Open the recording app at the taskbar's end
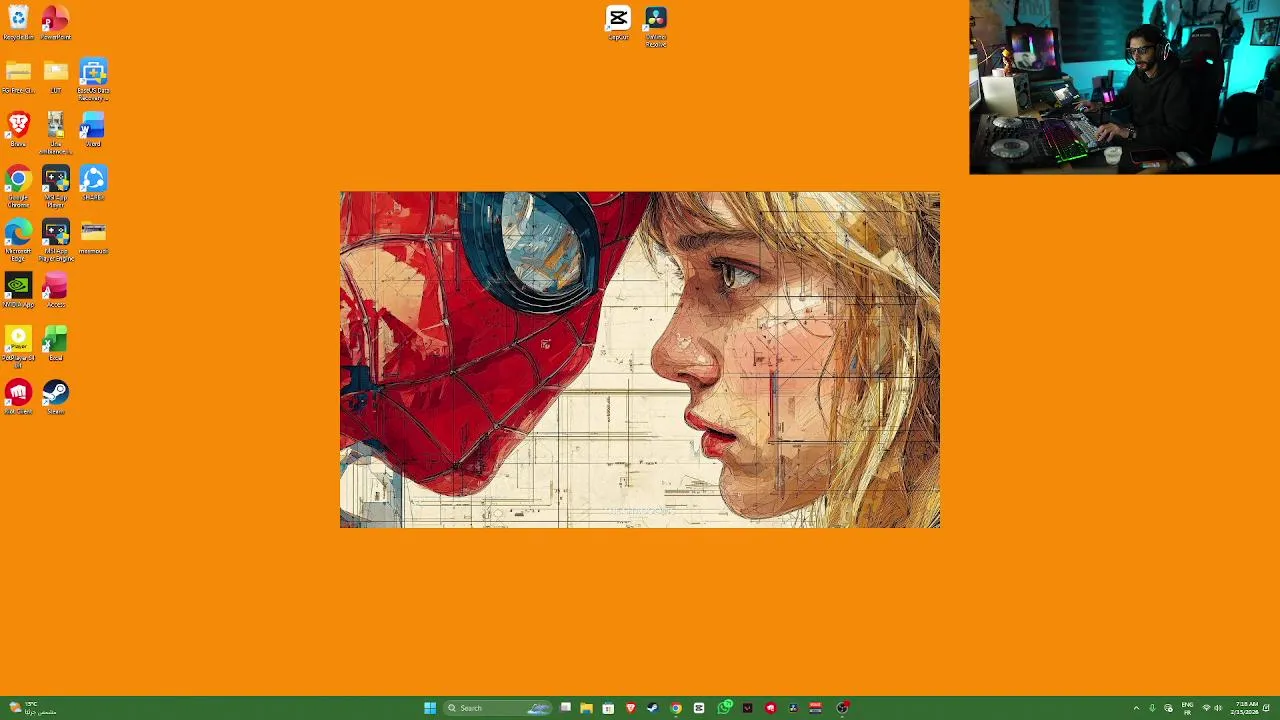This screenshot has width=1280, height=720. point(842,708)
